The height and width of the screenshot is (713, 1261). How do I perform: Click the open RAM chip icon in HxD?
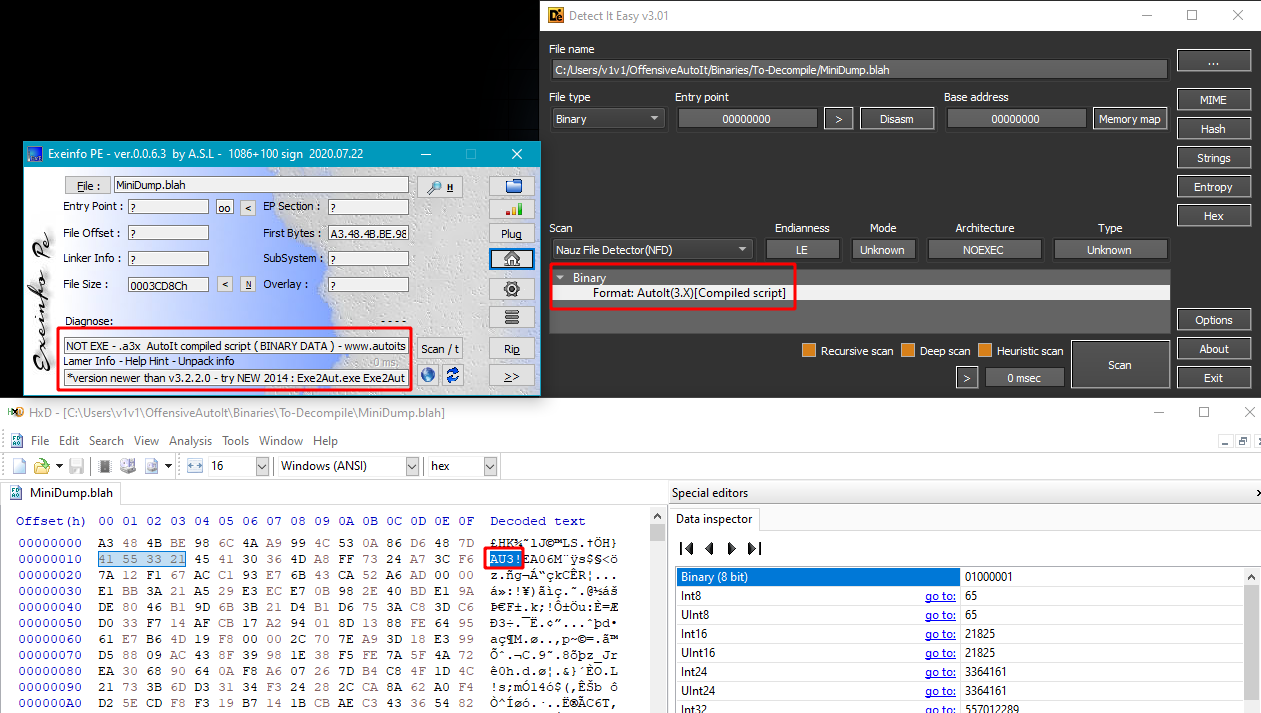(x=104, y=466)
